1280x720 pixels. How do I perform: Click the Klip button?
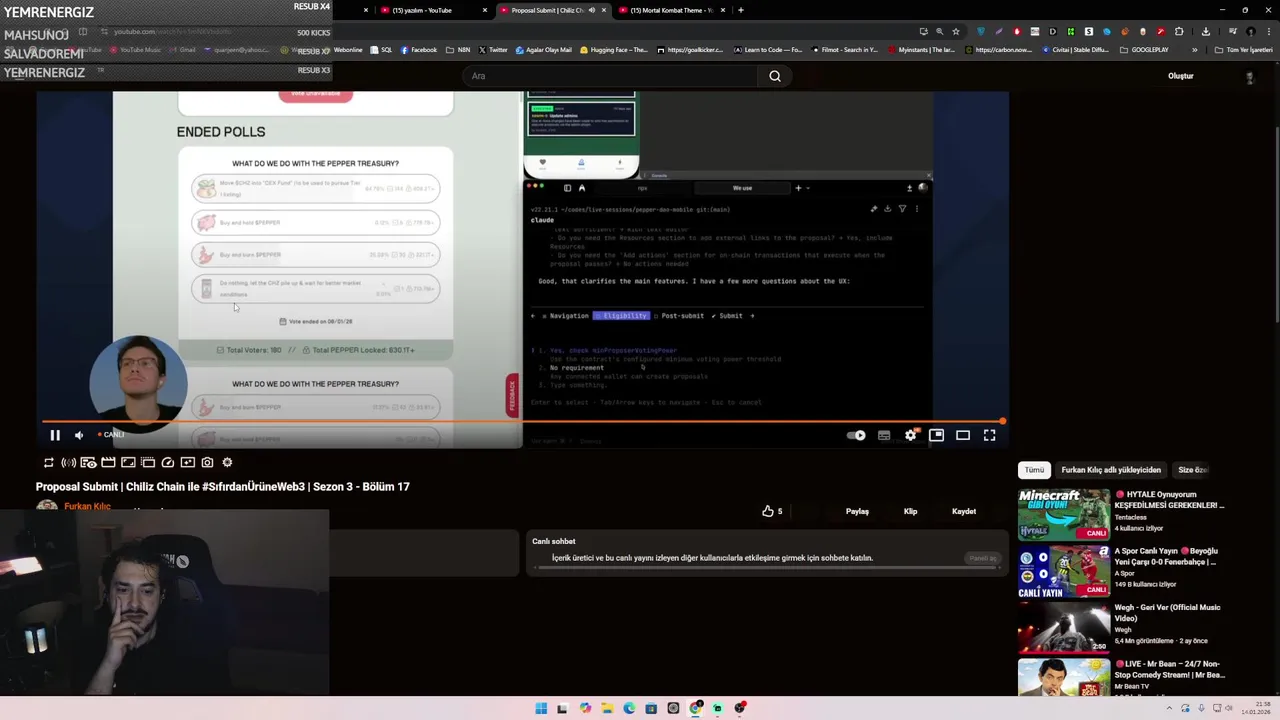pos(910,511)
